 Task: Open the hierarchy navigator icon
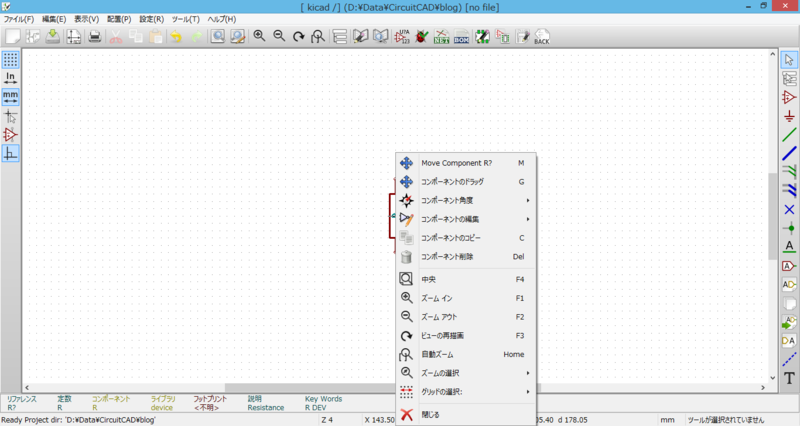[340, 37]
